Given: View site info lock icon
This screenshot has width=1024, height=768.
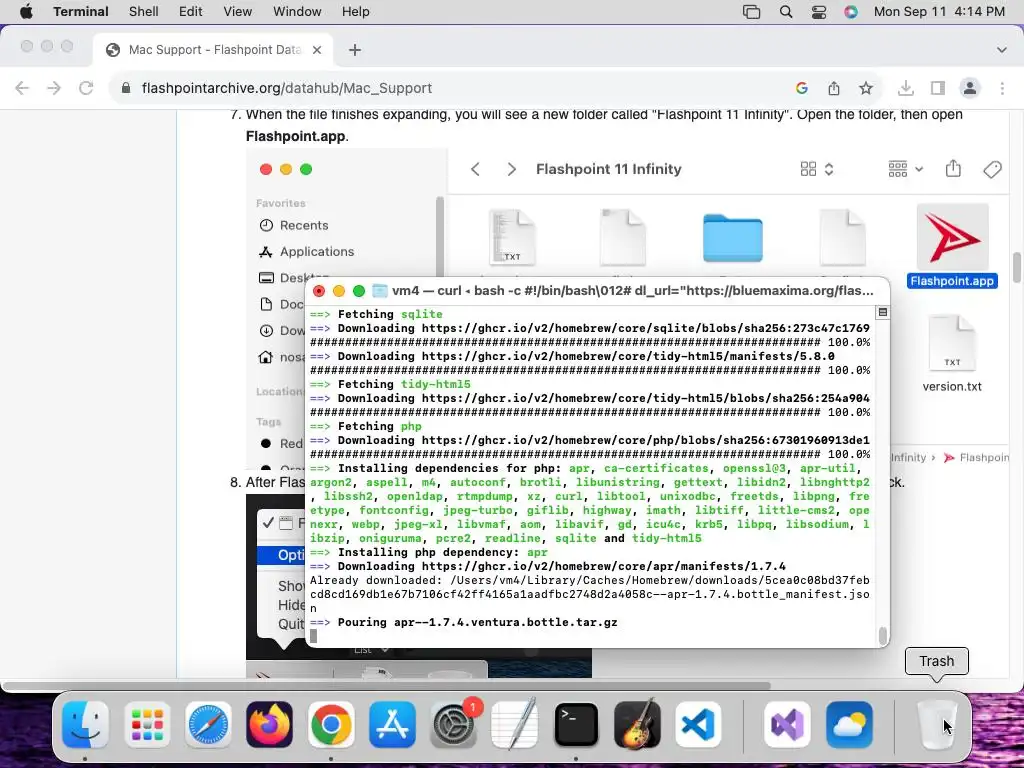Looking at the screenshot, I should 126,88.
